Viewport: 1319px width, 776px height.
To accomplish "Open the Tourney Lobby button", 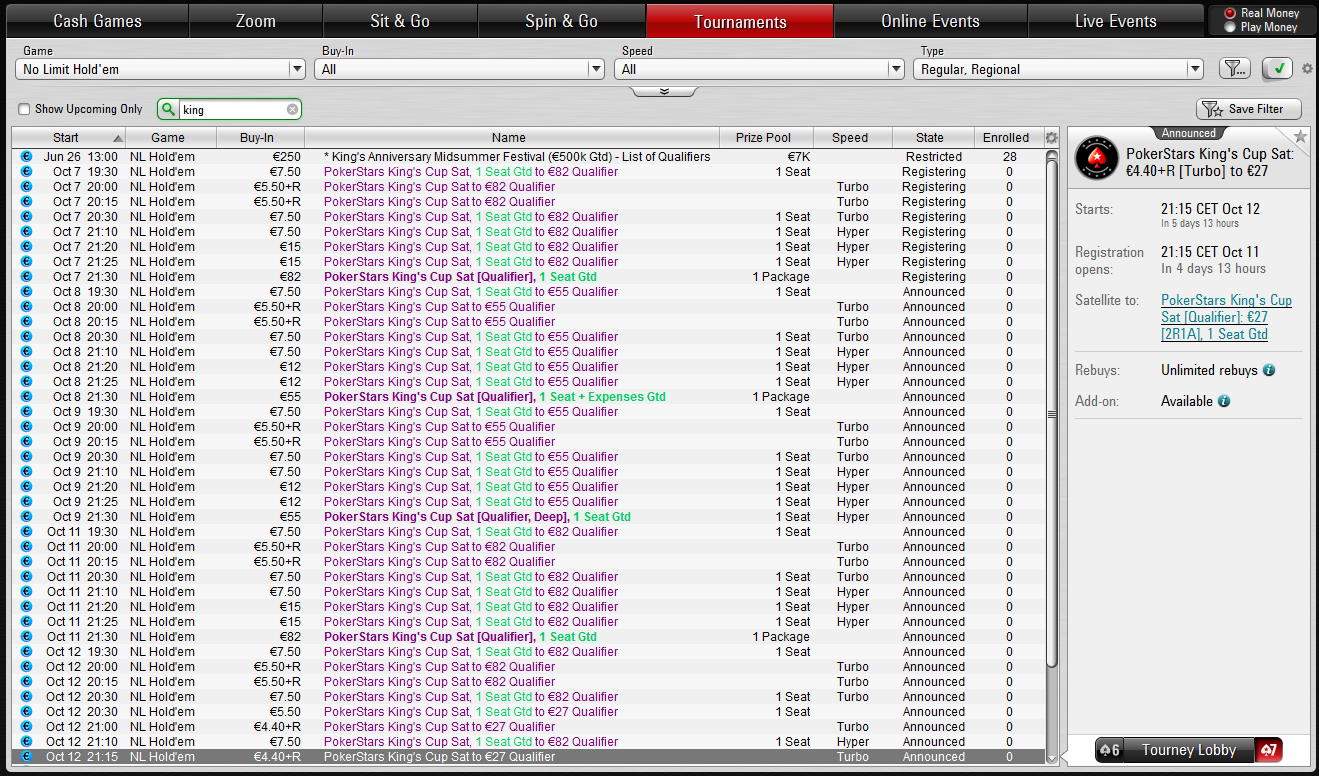I will tap(1188, 750).
